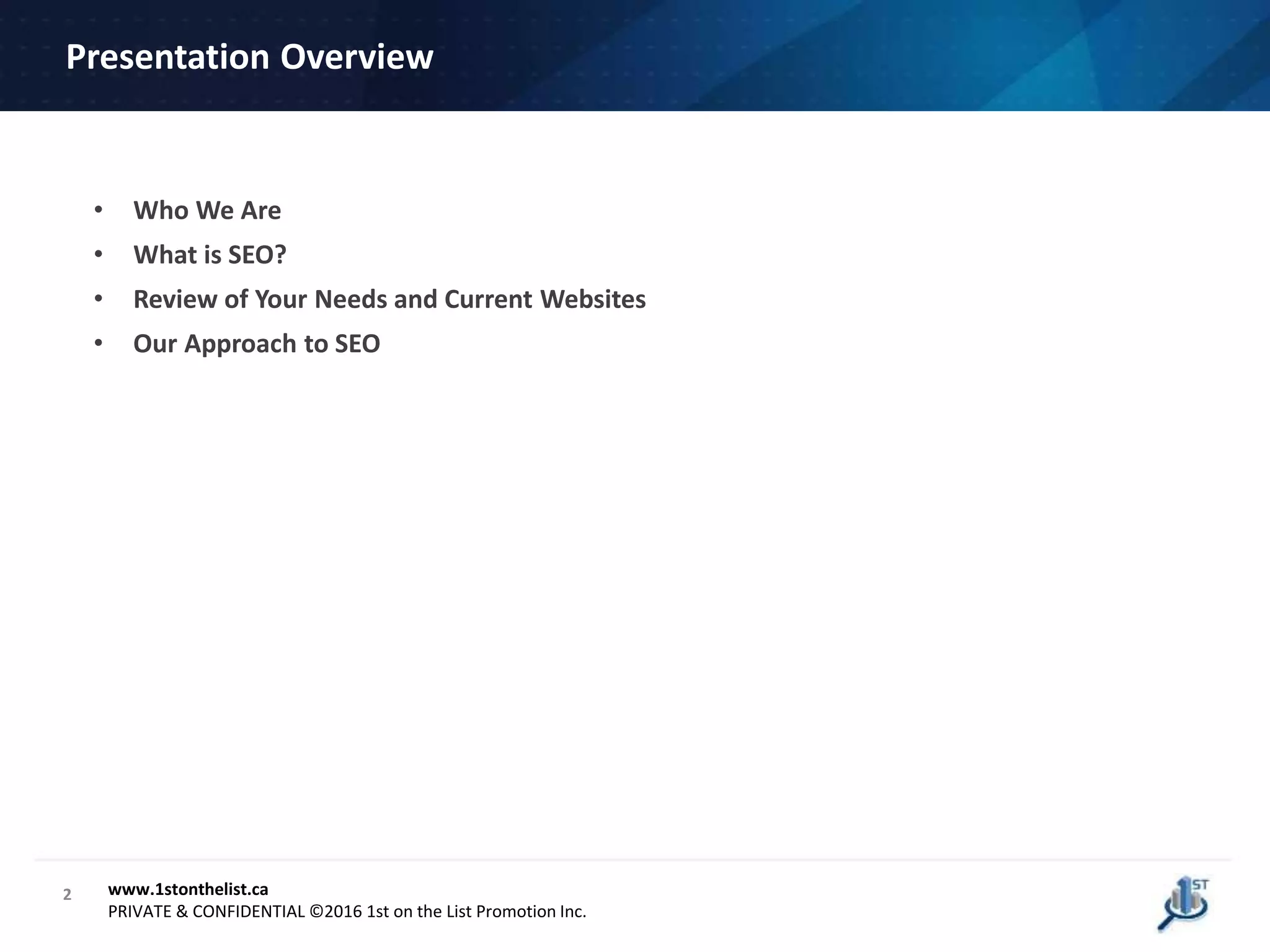Screen dimensions: 1270x952
Task: Select the Our Approach to SEO item
Action: [x=257, y=344]
